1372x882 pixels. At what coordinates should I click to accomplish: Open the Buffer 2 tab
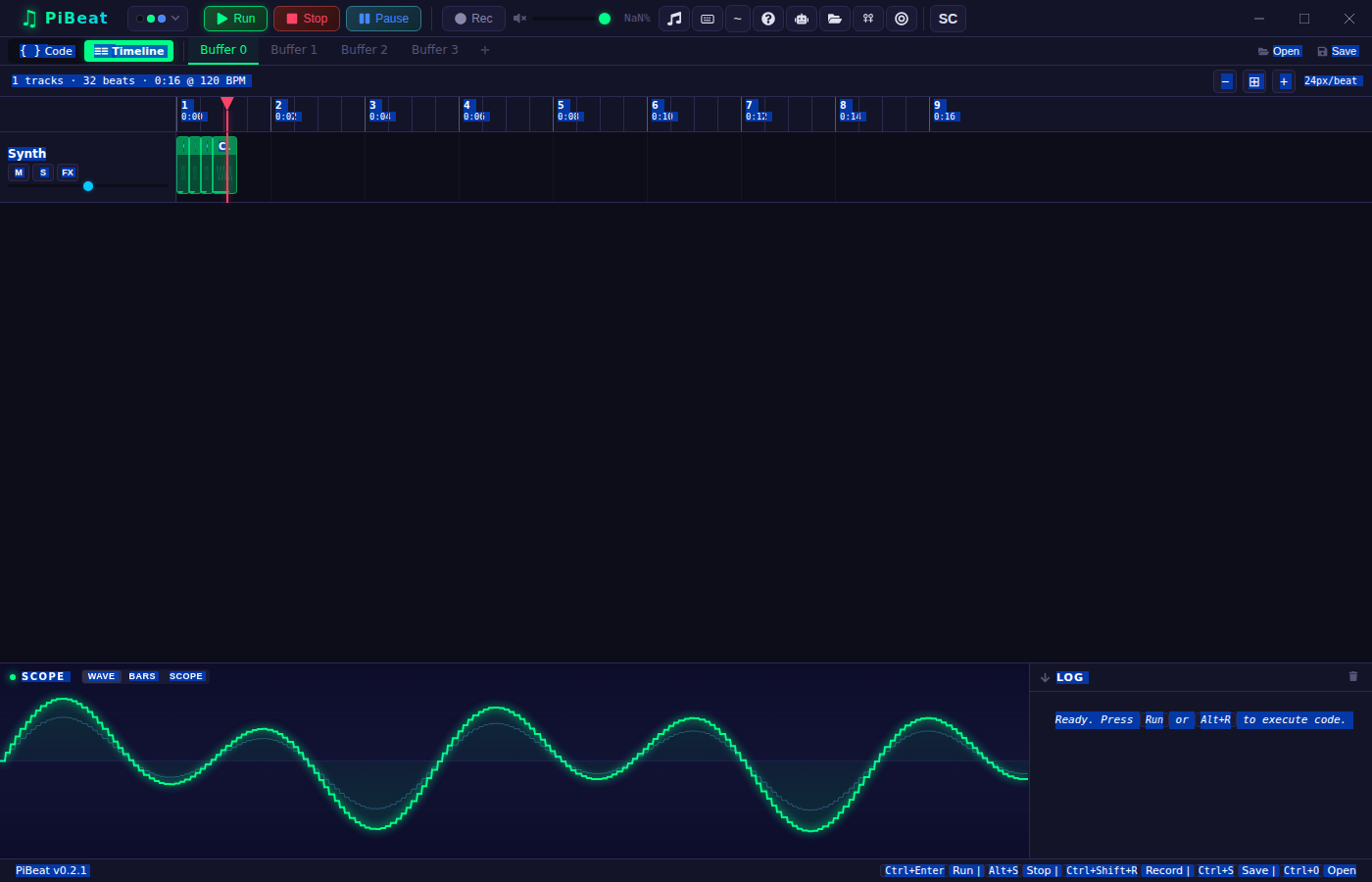pos(365,50)
